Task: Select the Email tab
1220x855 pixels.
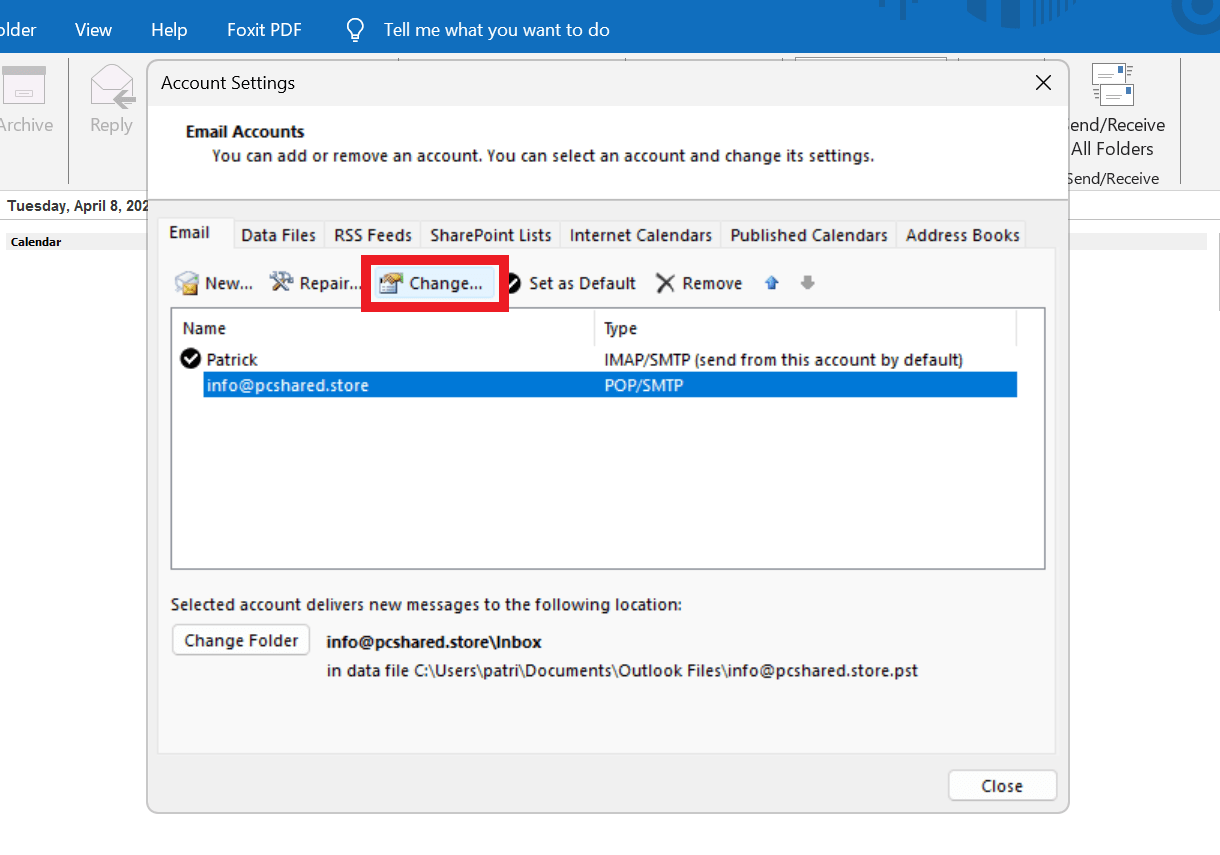Action: tap(190, 233)
